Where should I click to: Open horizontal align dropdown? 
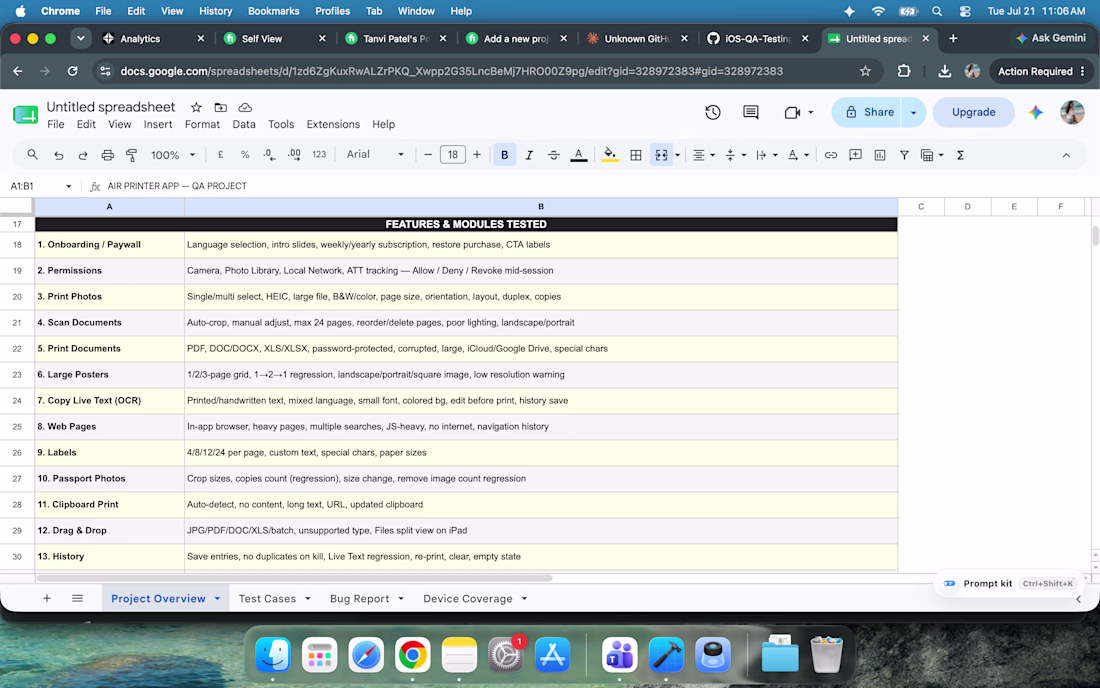703,155
